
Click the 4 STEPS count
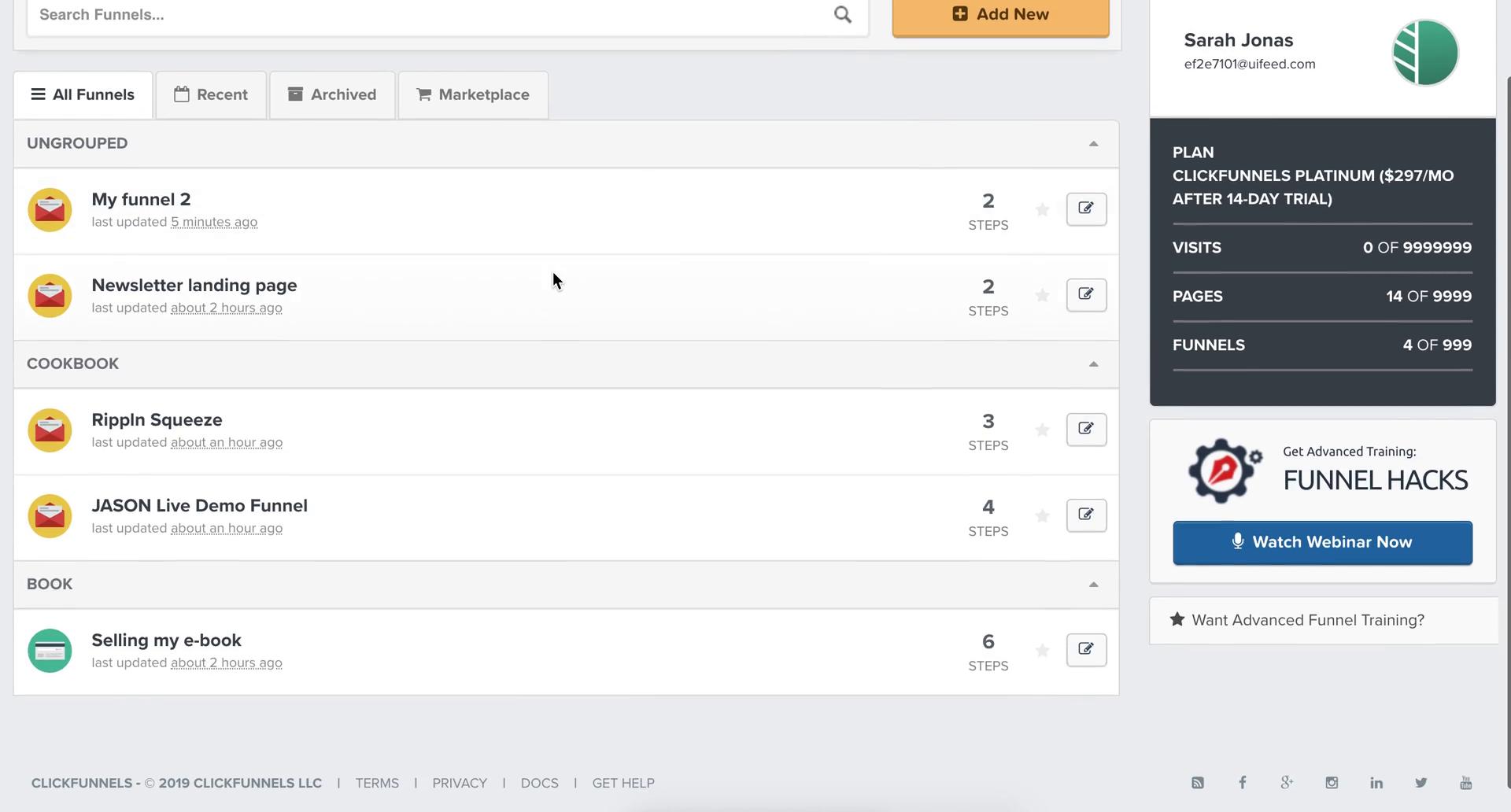tap(988, 518)
